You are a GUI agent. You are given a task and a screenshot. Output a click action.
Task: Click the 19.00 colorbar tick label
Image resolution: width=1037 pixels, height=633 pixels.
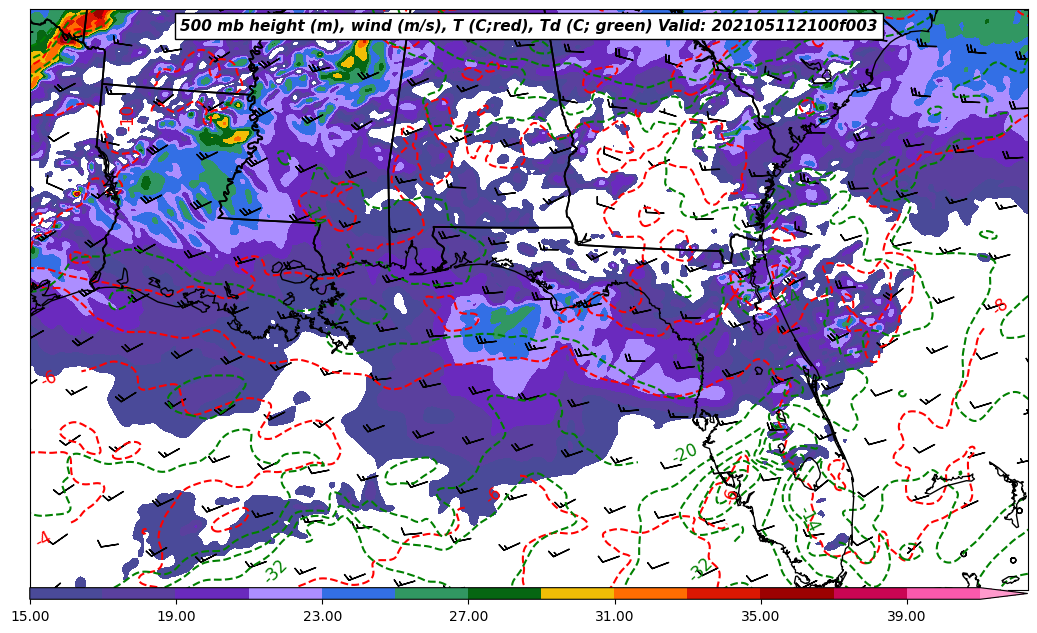click(176, 616)
